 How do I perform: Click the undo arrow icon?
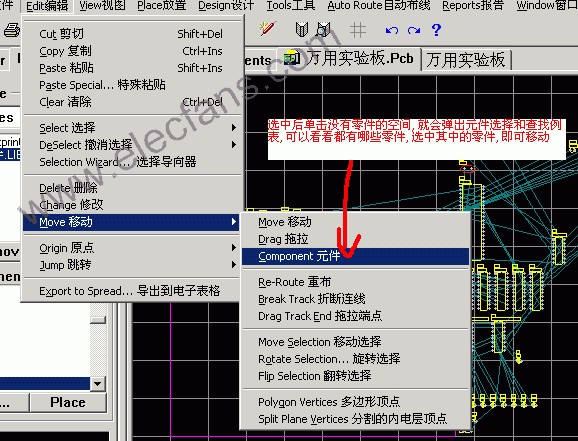coord(391,30)
